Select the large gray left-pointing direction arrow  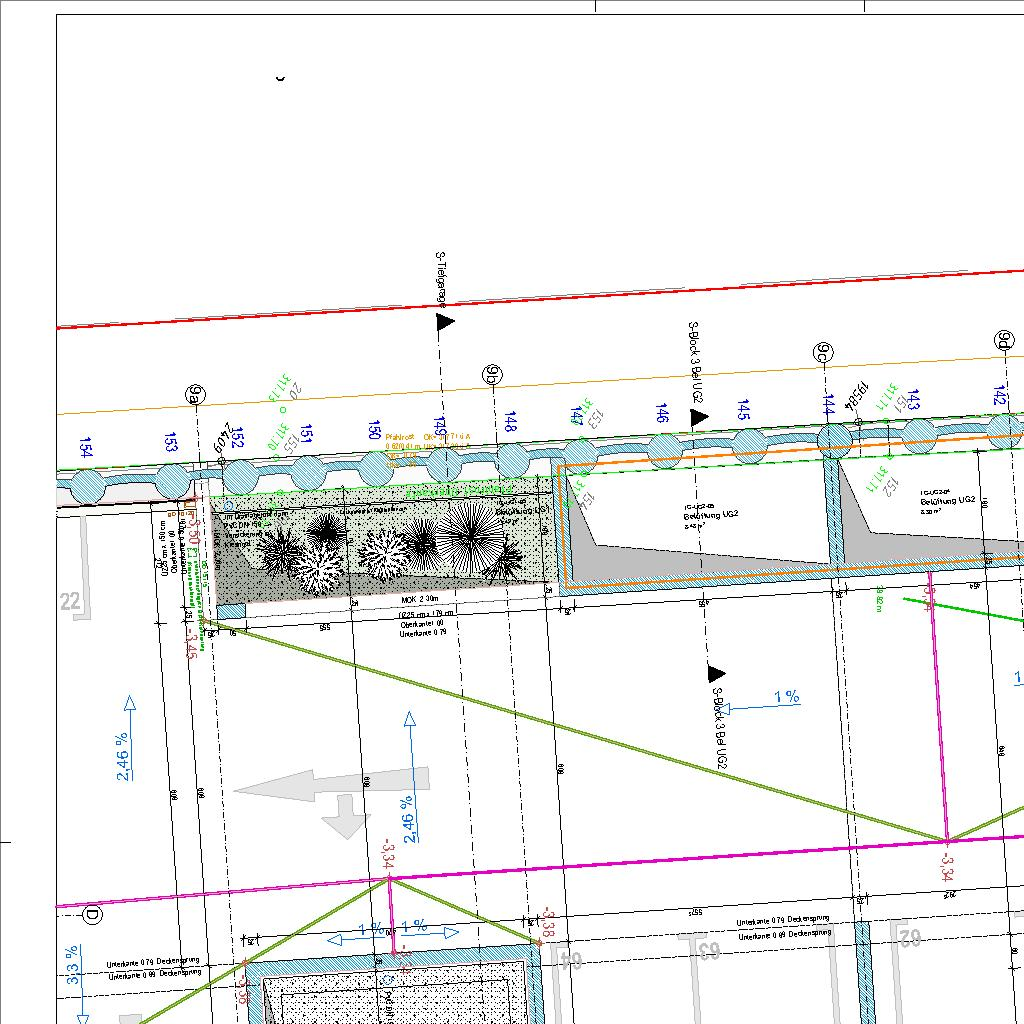(x=331, y=784)
